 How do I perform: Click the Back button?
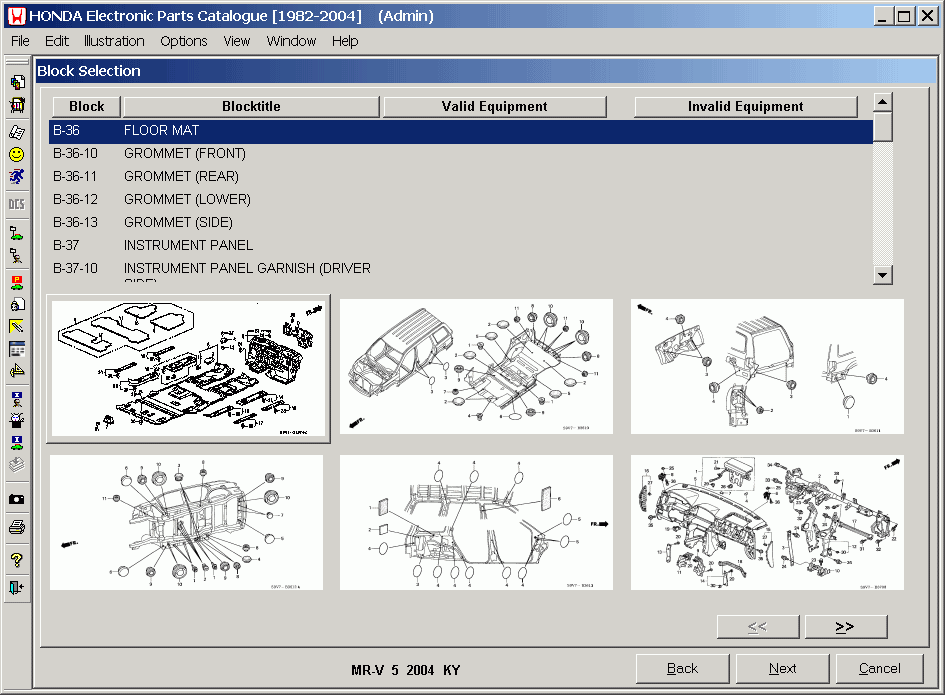pyautogui.click(x=682, y=668)
